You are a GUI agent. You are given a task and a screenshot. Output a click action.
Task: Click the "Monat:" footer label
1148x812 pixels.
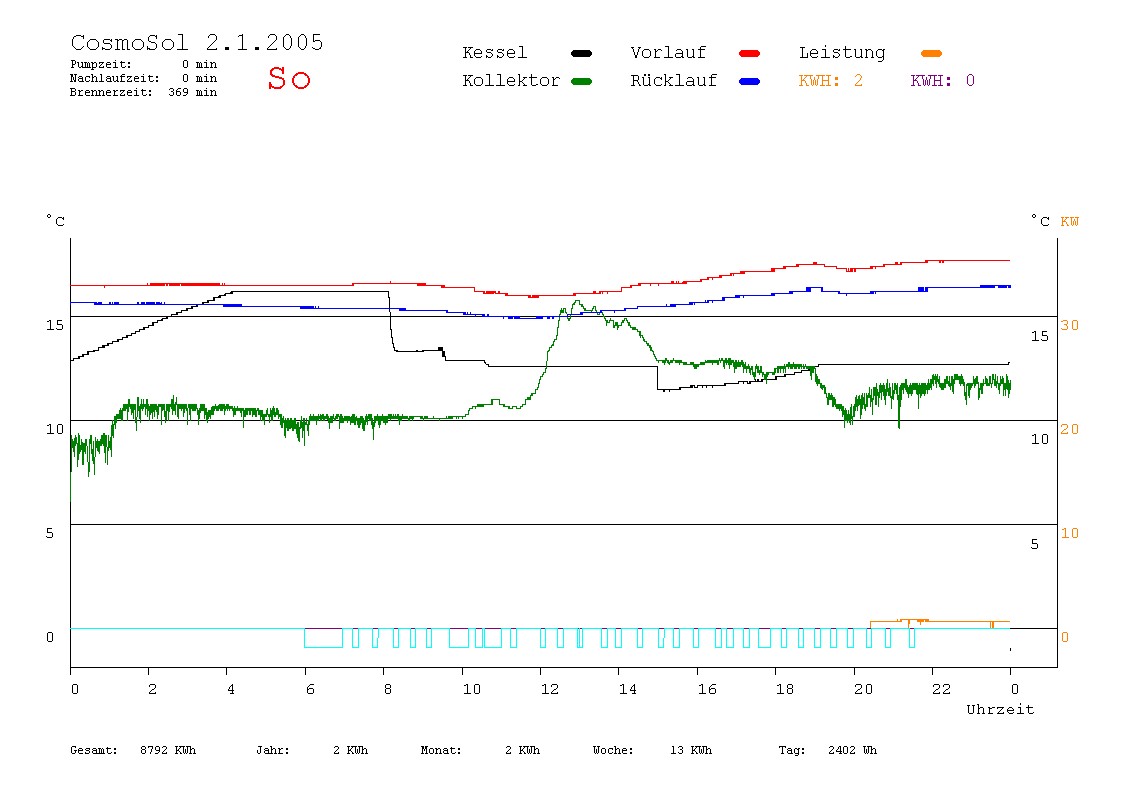tap(441, 750)
